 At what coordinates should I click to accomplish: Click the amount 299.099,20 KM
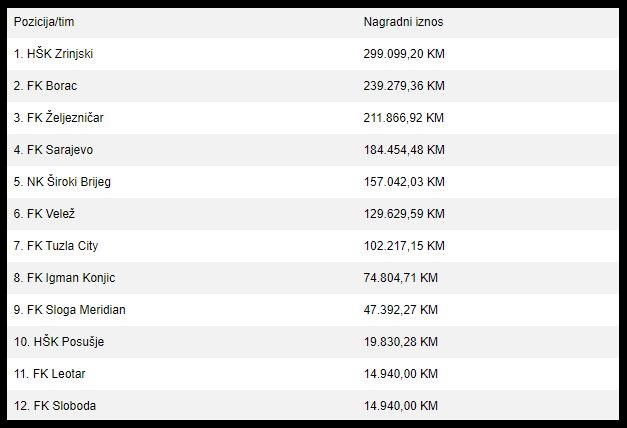(x=404, y=54)
